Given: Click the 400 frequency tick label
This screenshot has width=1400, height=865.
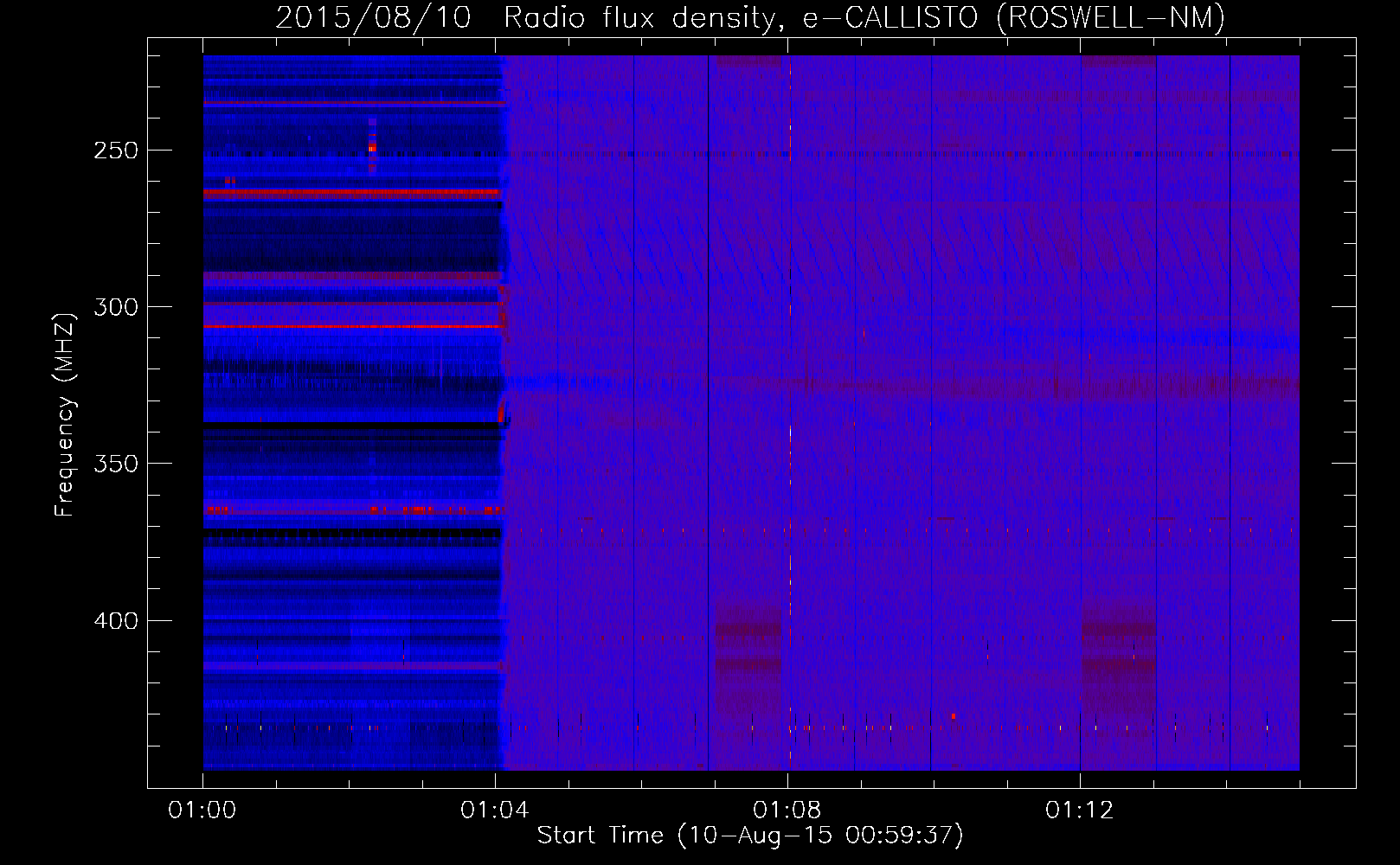Looking at the screenshot, I should pos(116,621).
